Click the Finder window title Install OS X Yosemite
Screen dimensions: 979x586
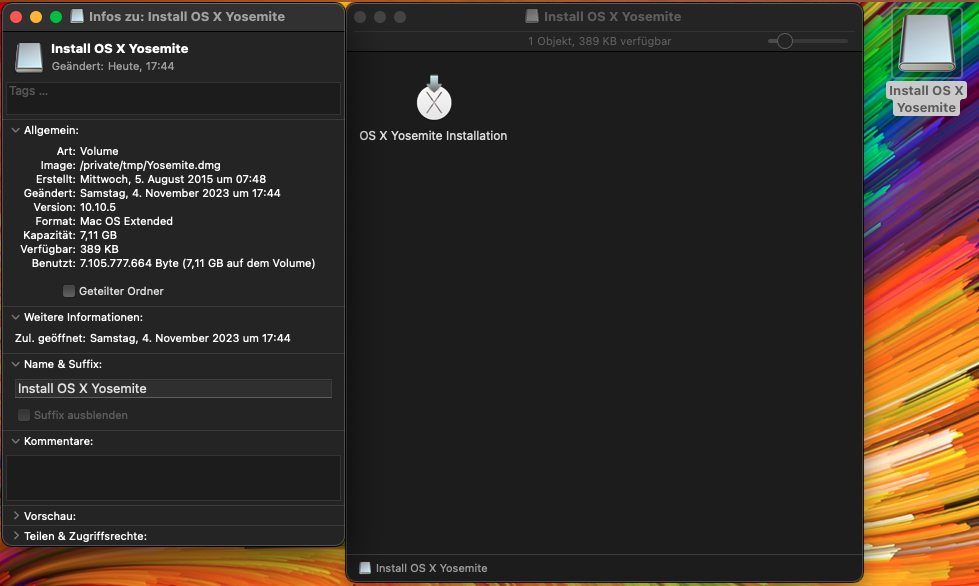tap(612, 17)
